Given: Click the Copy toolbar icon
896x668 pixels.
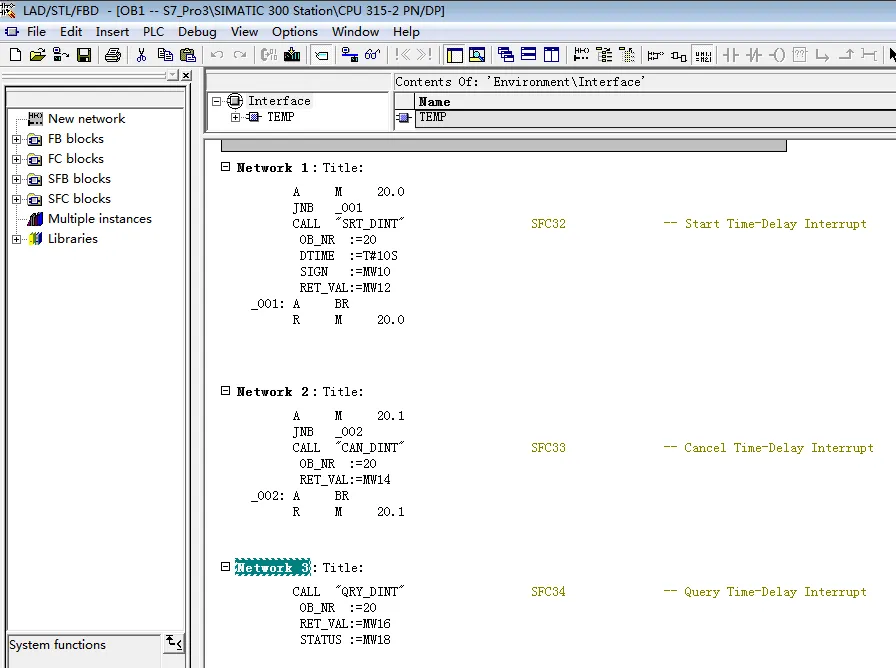Looking at the screenshot, I should (x=165, y=55).
